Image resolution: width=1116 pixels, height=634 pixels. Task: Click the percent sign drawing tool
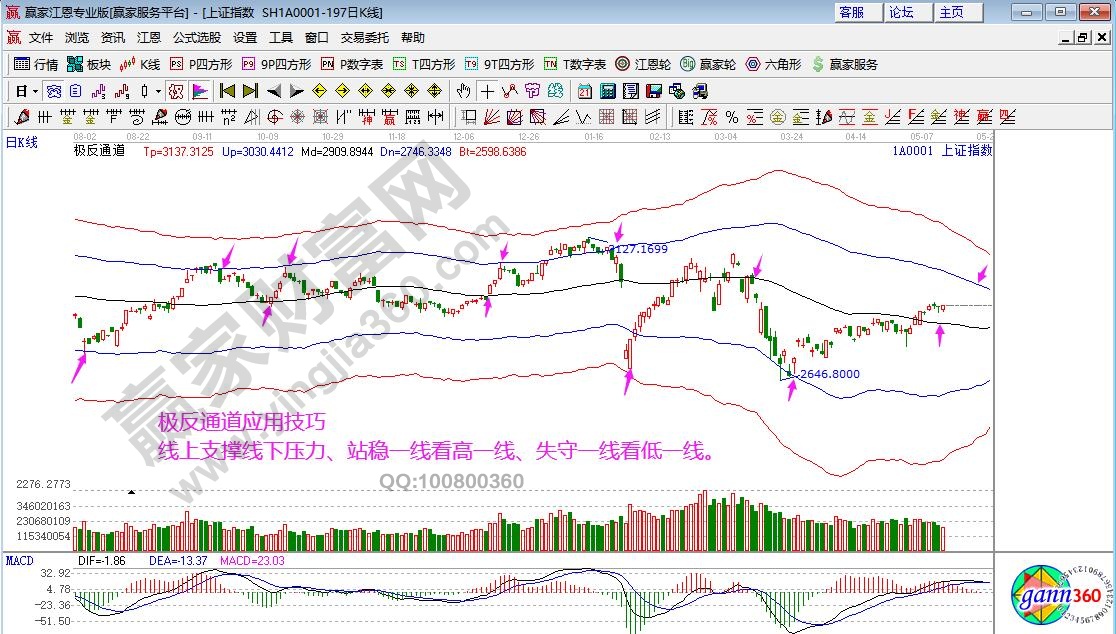point(731,117)
